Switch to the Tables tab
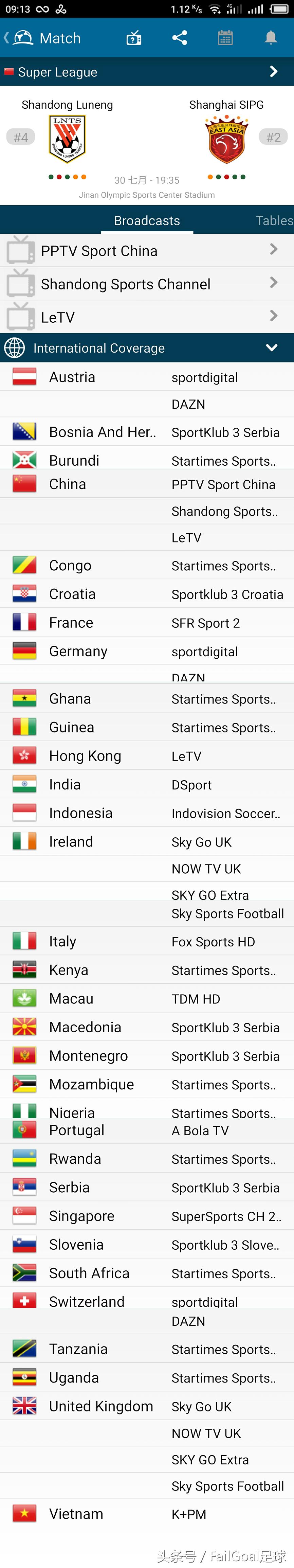Viewport: 294px width, 1568px height. tap(274, 220)
